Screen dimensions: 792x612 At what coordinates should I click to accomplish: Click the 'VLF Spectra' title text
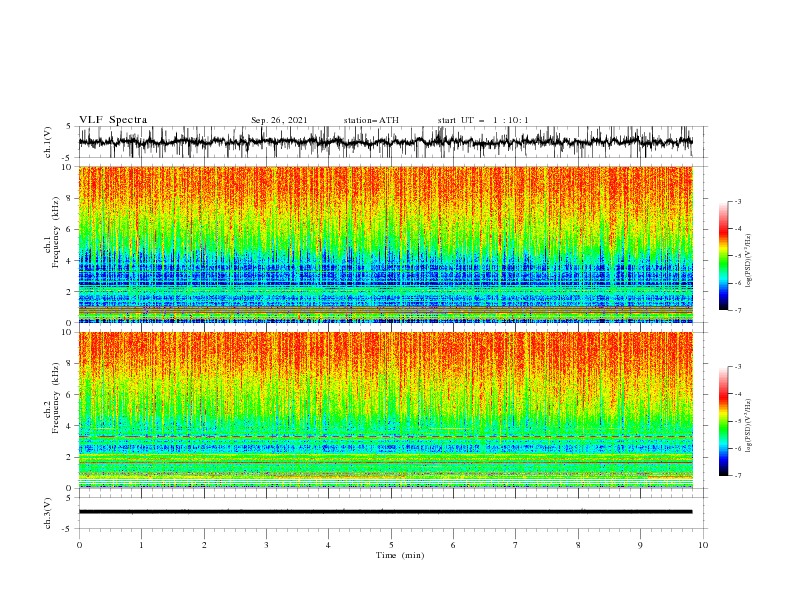point(113,120)
